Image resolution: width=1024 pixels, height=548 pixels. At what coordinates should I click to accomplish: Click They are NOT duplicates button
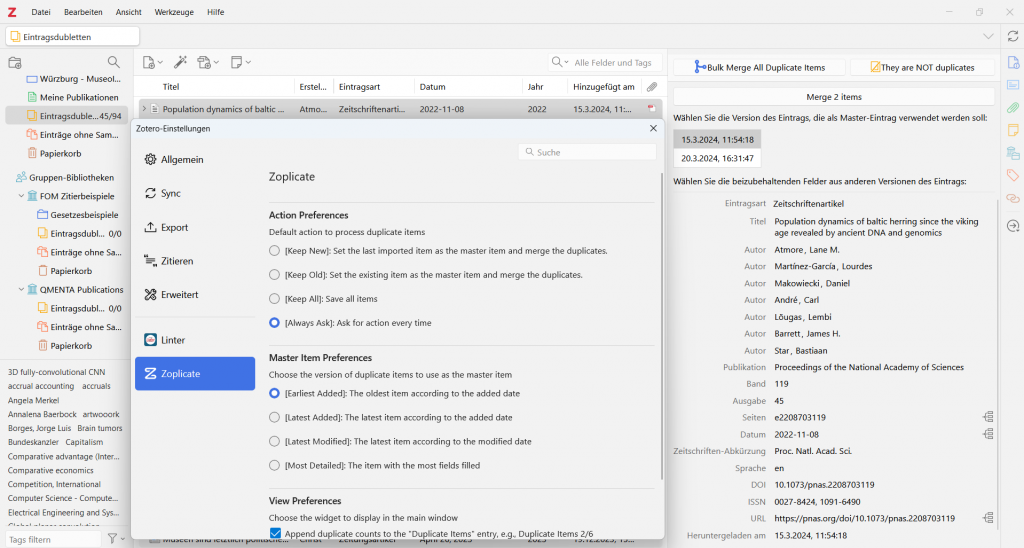point(922,67)
